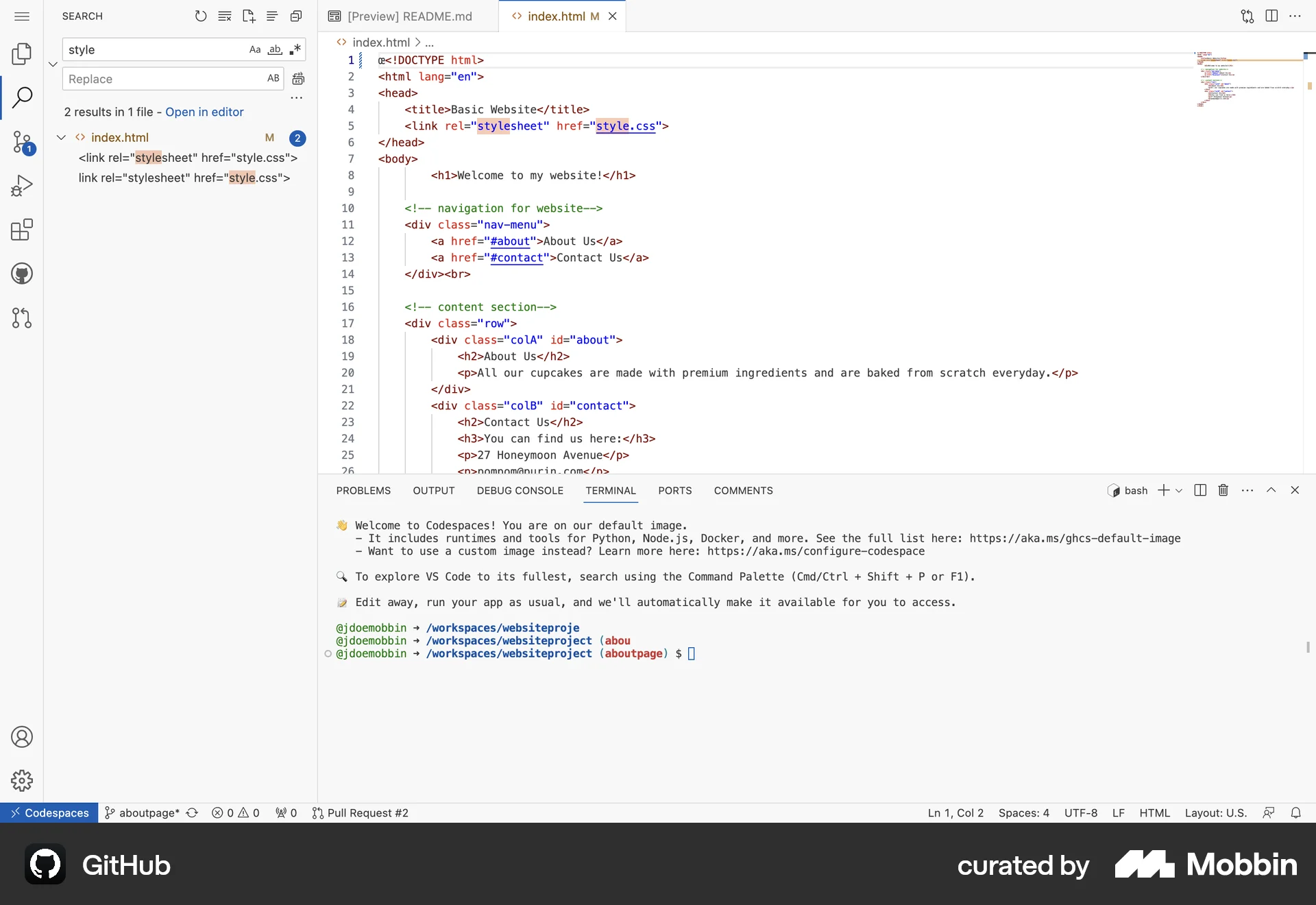Screen dimensions: 1316x905
Task: Collapse the index.html search results
Action: pyautogui.click(x=61, y=137)
